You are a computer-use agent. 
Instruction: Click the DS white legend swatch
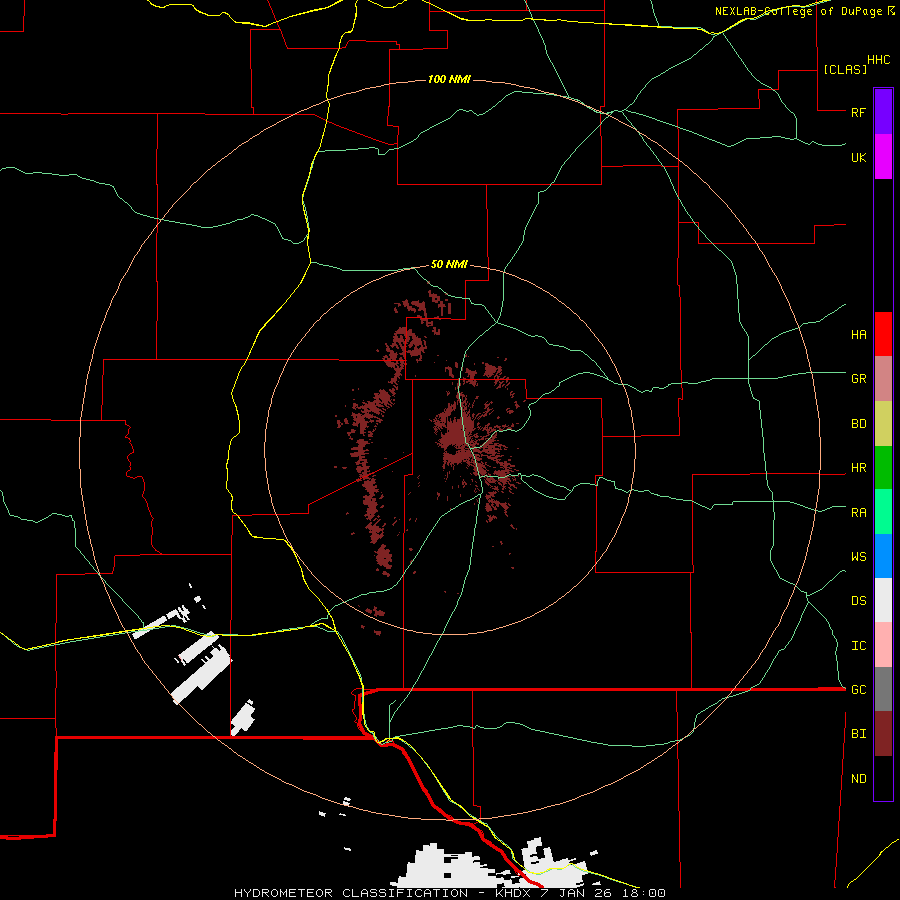tap(883, 600)
